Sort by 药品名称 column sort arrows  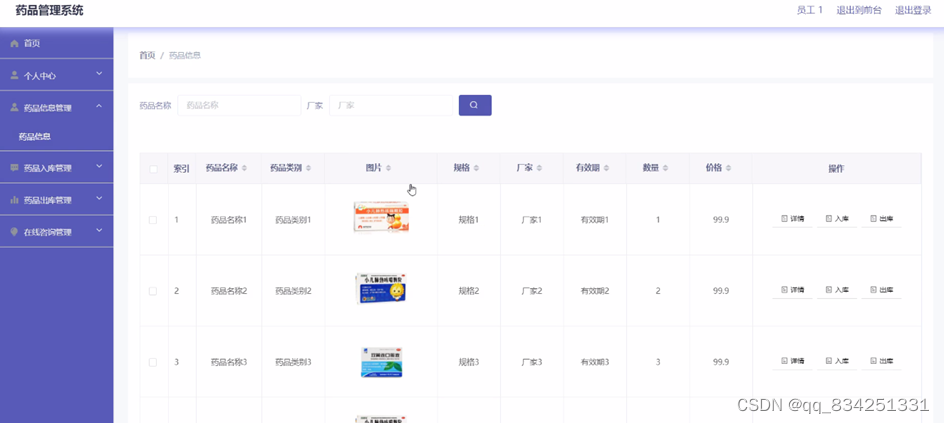coord(244,168)
